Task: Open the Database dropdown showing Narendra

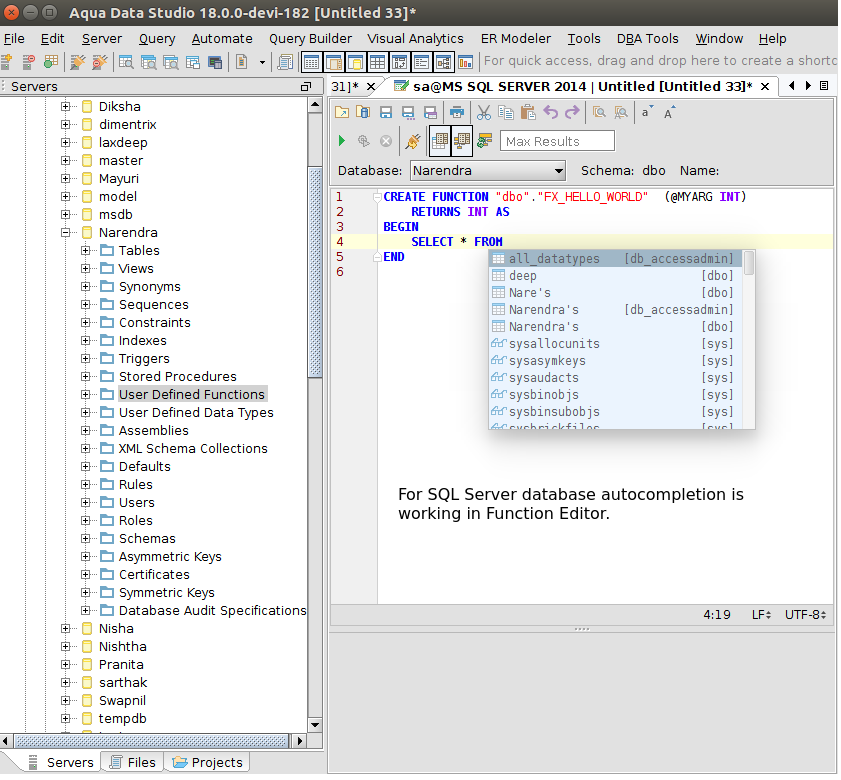Action: tap(488, 171)
